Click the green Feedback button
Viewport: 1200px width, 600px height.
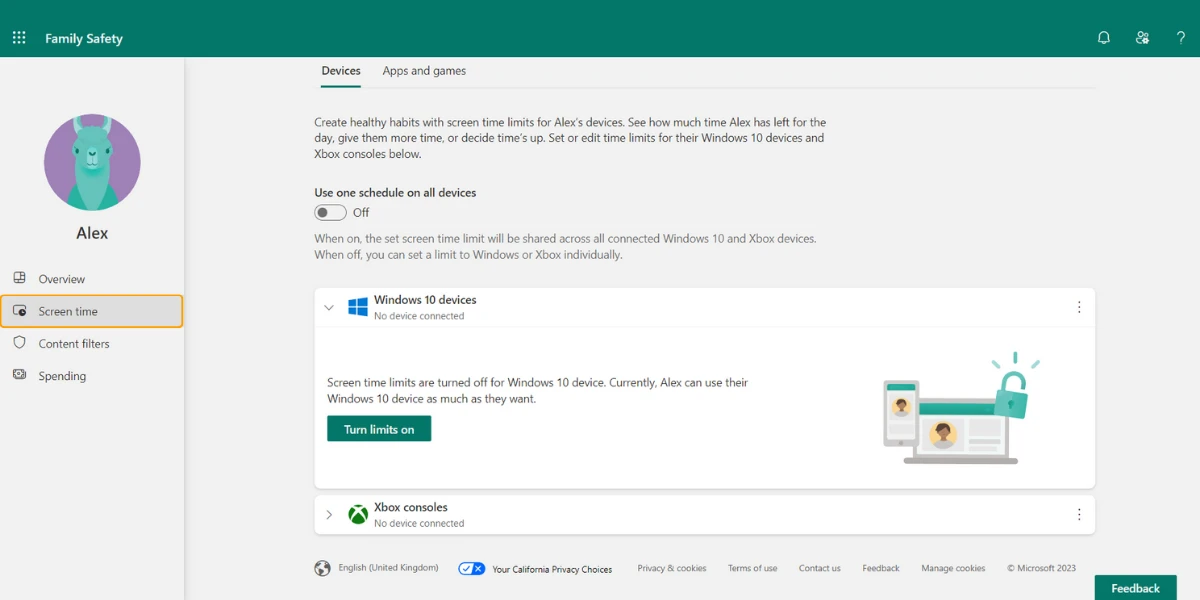coord(1135,588)
